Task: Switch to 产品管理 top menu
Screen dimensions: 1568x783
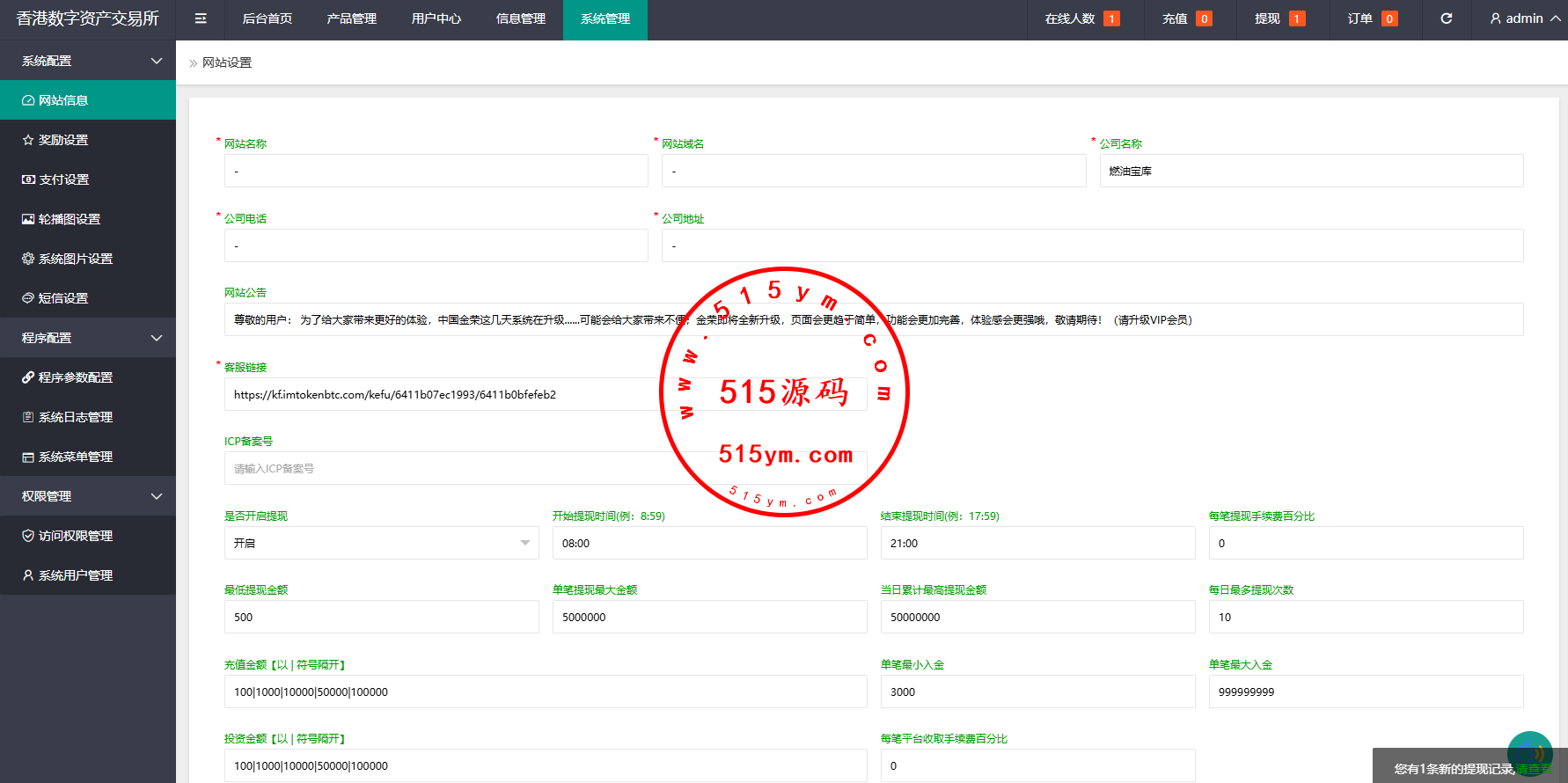Action: click(352, 18)
